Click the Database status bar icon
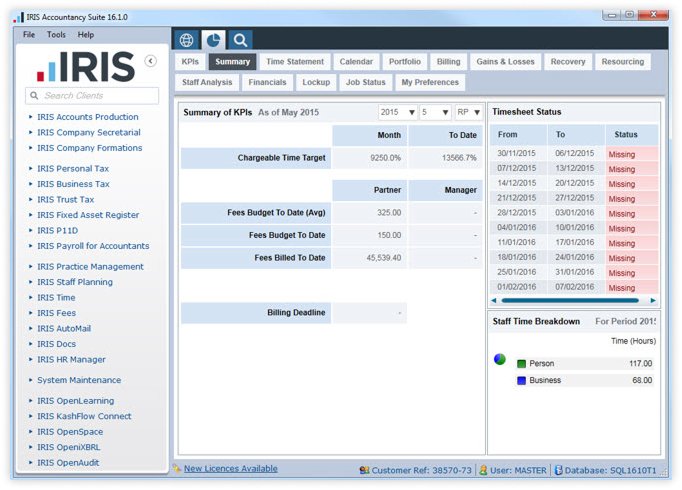Image resolution: width=682 pixels, height=490 pixels. point(558,470)
